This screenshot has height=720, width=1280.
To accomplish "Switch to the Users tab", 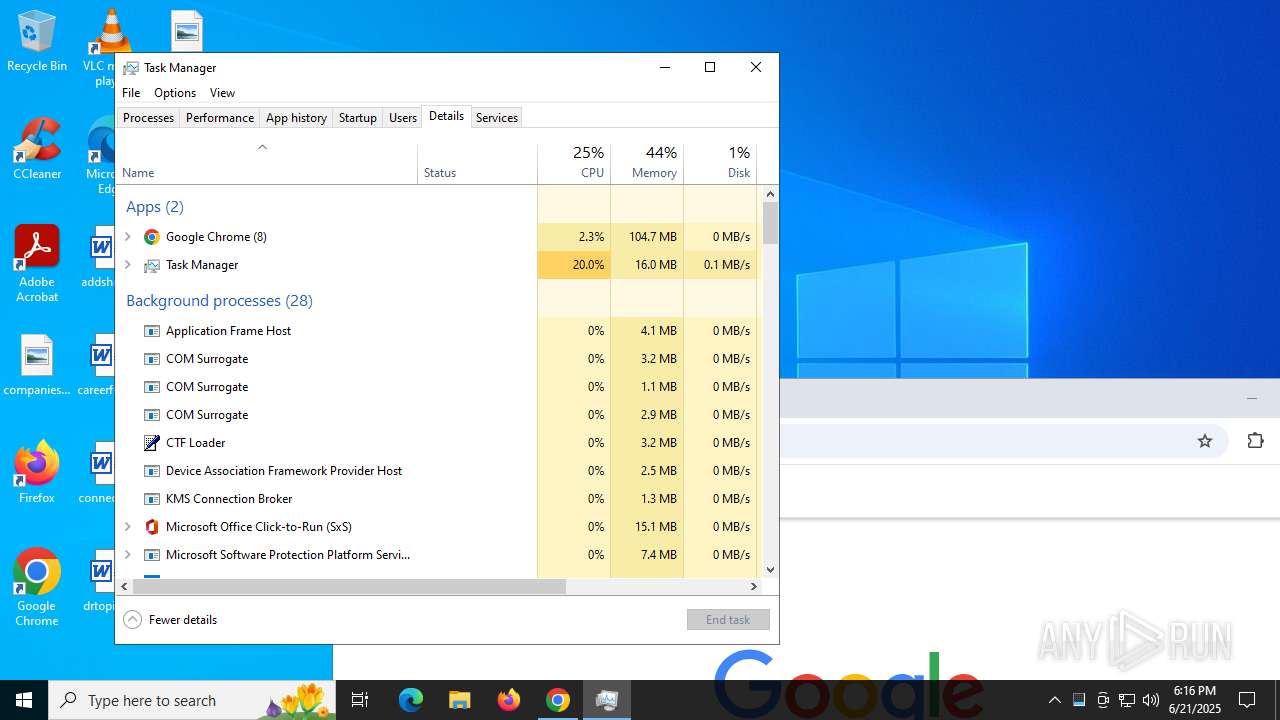I will click(x=403, y=118).
